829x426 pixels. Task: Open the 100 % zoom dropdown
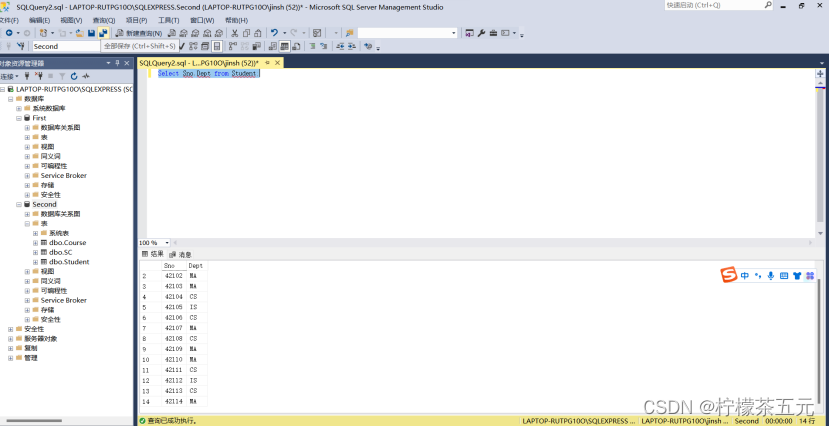[167, 243]
